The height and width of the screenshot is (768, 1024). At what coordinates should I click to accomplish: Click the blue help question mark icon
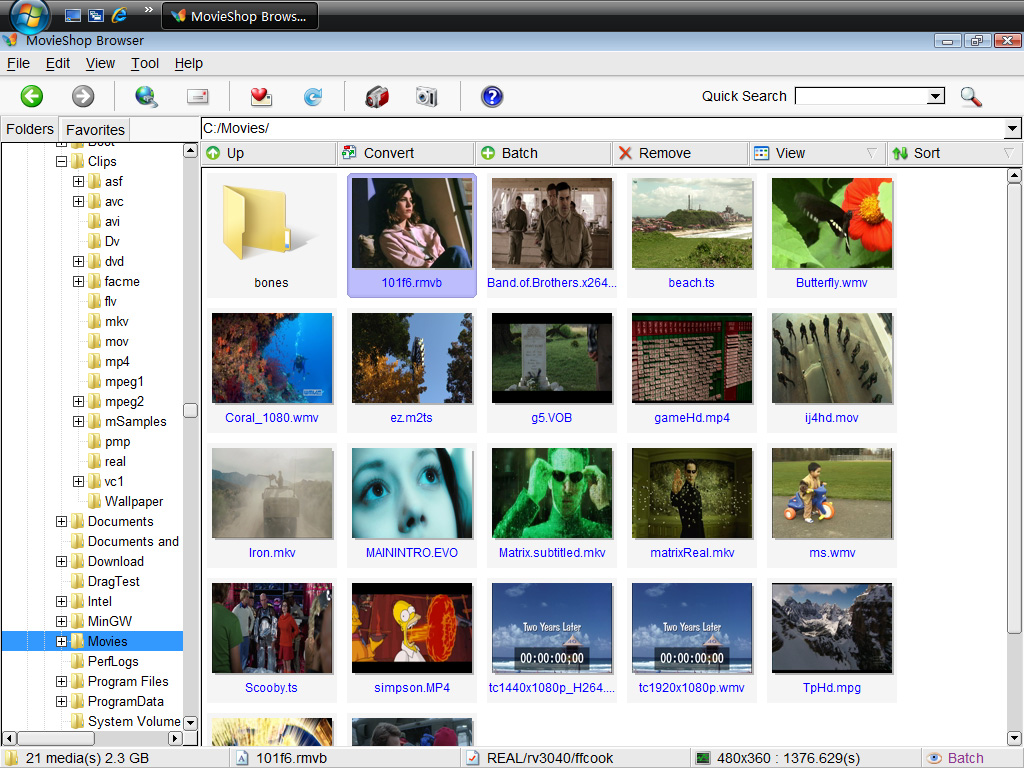click(491, 96)
